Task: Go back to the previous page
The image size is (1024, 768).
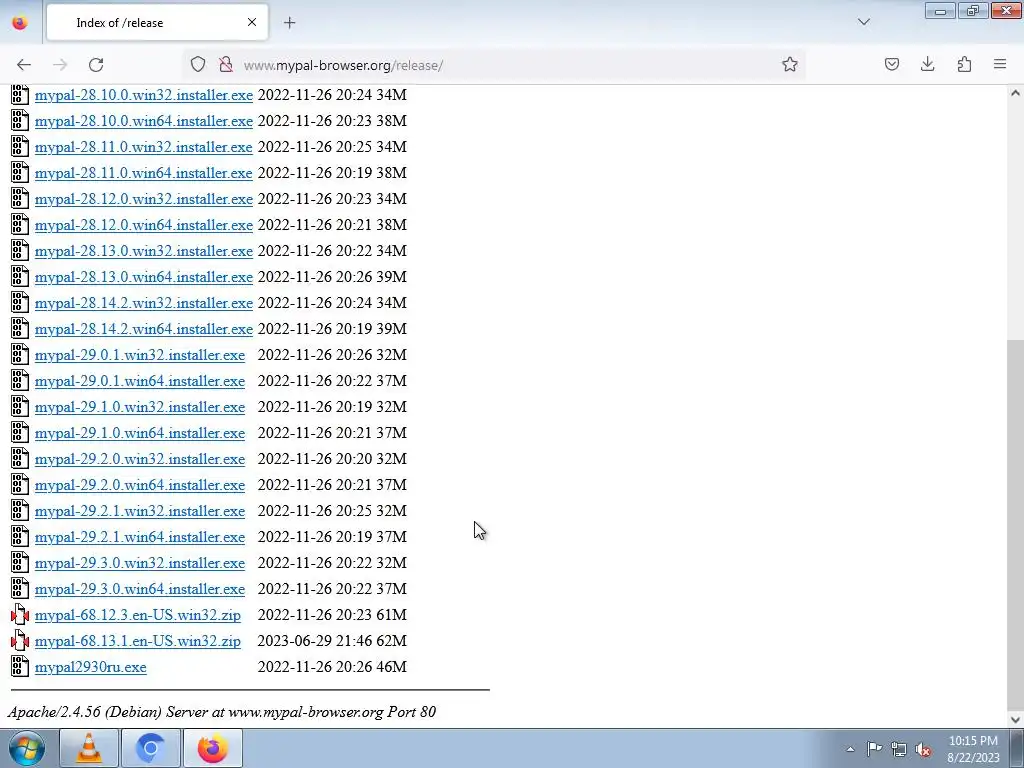Action: coord(24,65)
